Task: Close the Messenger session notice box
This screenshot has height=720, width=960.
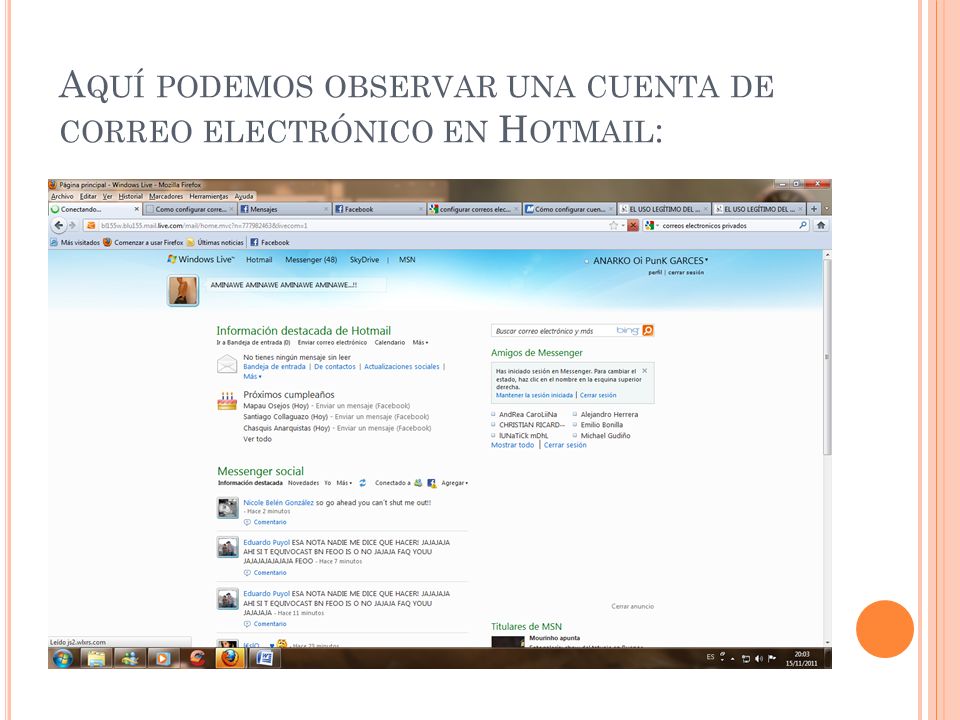Action: point(645,370)
